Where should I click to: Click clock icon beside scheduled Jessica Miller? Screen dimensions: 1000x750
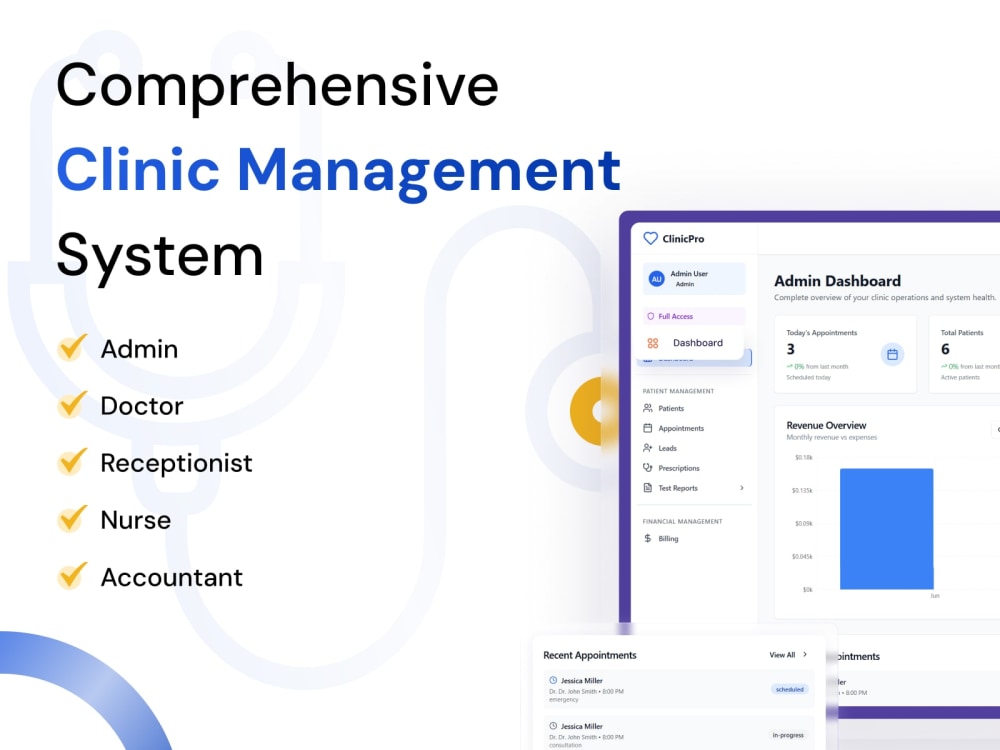point(553,680)
